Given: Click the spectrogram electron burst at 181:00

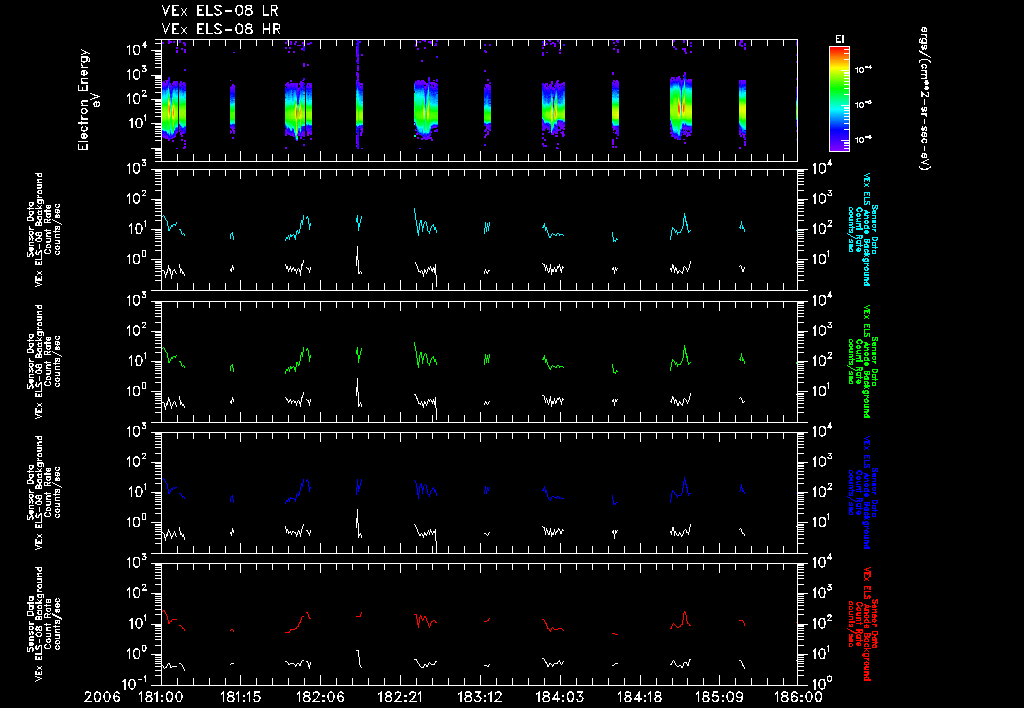Looking at the screenshot, I should [174, 109].
